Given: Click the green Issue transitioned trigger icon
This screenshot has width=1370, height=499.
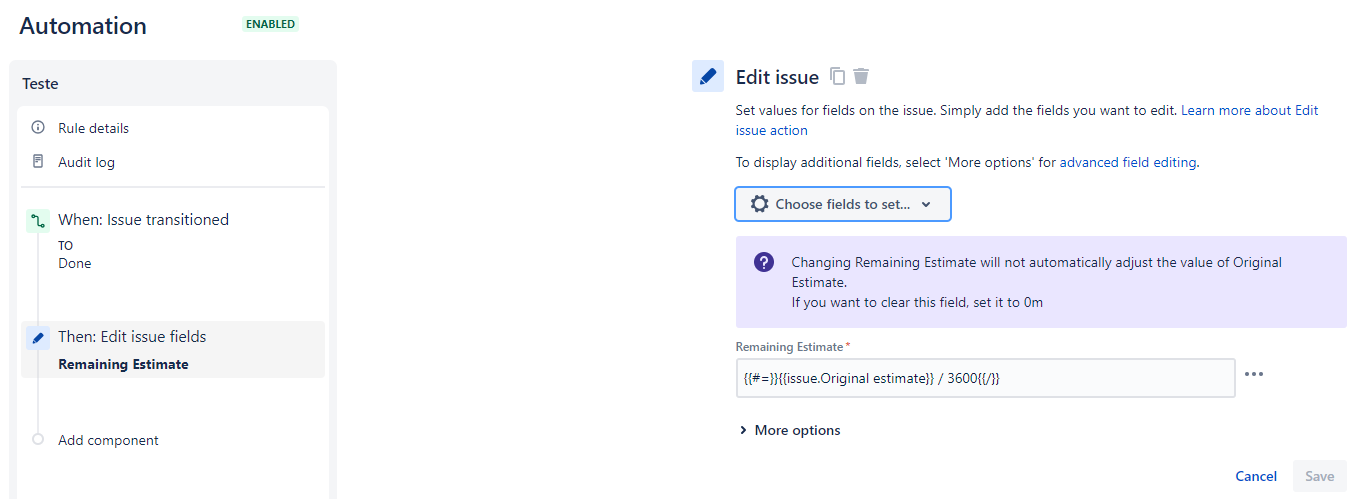Looking at the screenshot, I should tap(38, 221).
